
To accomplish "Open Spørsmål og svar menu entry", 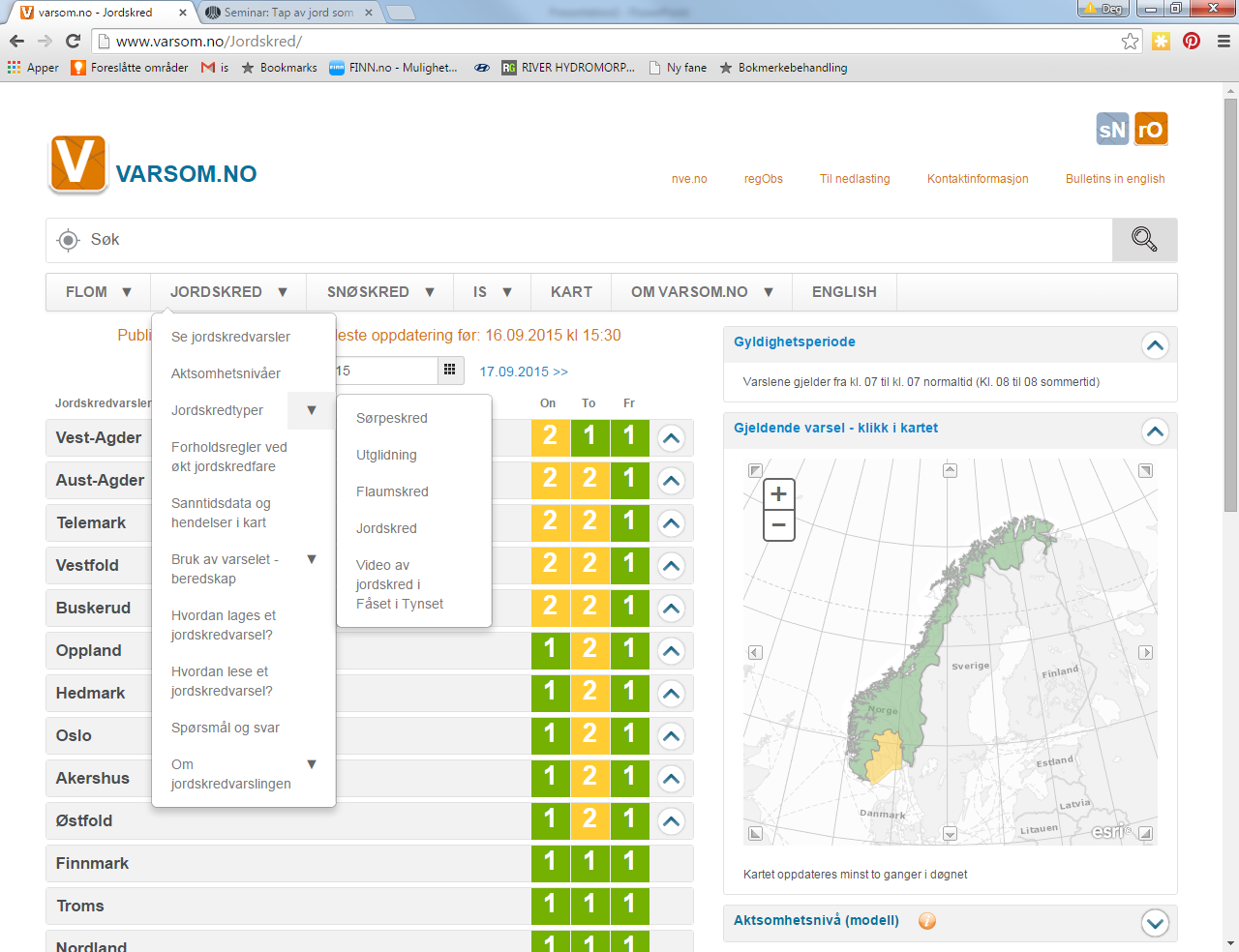I will point(225,728).
